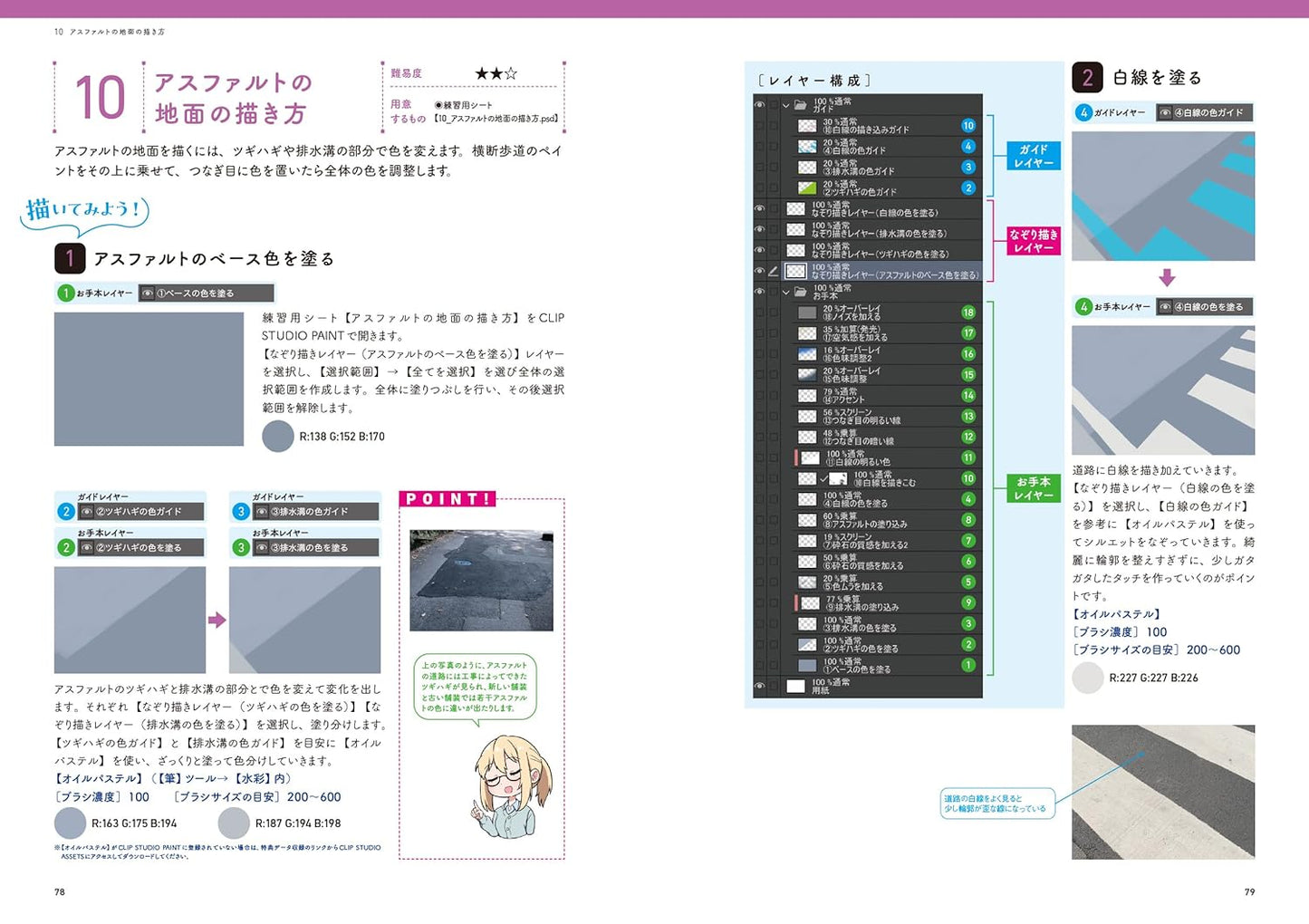The height and width of the screenshot is (924, 1309).
Task: Click the blue number 10 badge in guide layers
Action: (x=968, y=126)
